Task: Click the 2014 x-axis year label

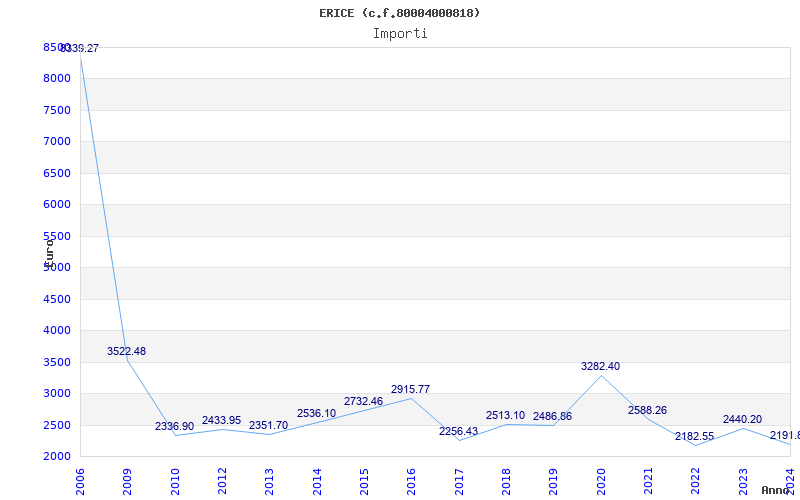Action: coord(316,481)
